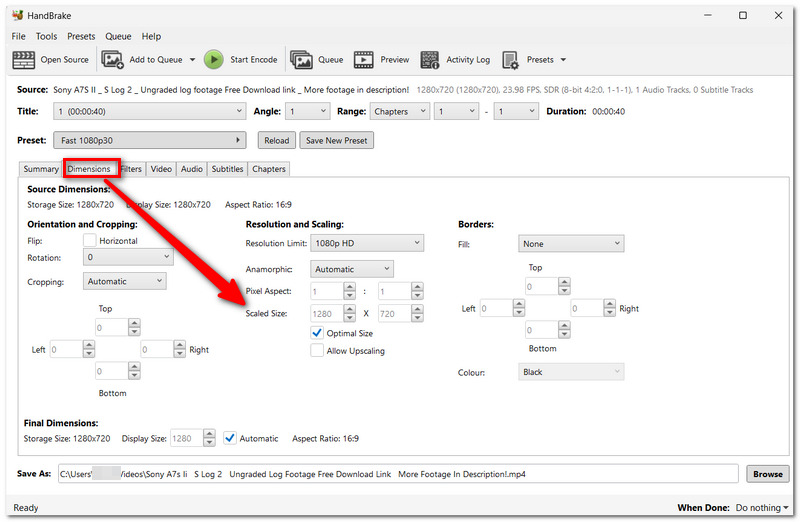The height and width of the screenshot is (522, 800).
Task: Open the Queue via its stacked-pictures icon
Action: pos(301,60)
